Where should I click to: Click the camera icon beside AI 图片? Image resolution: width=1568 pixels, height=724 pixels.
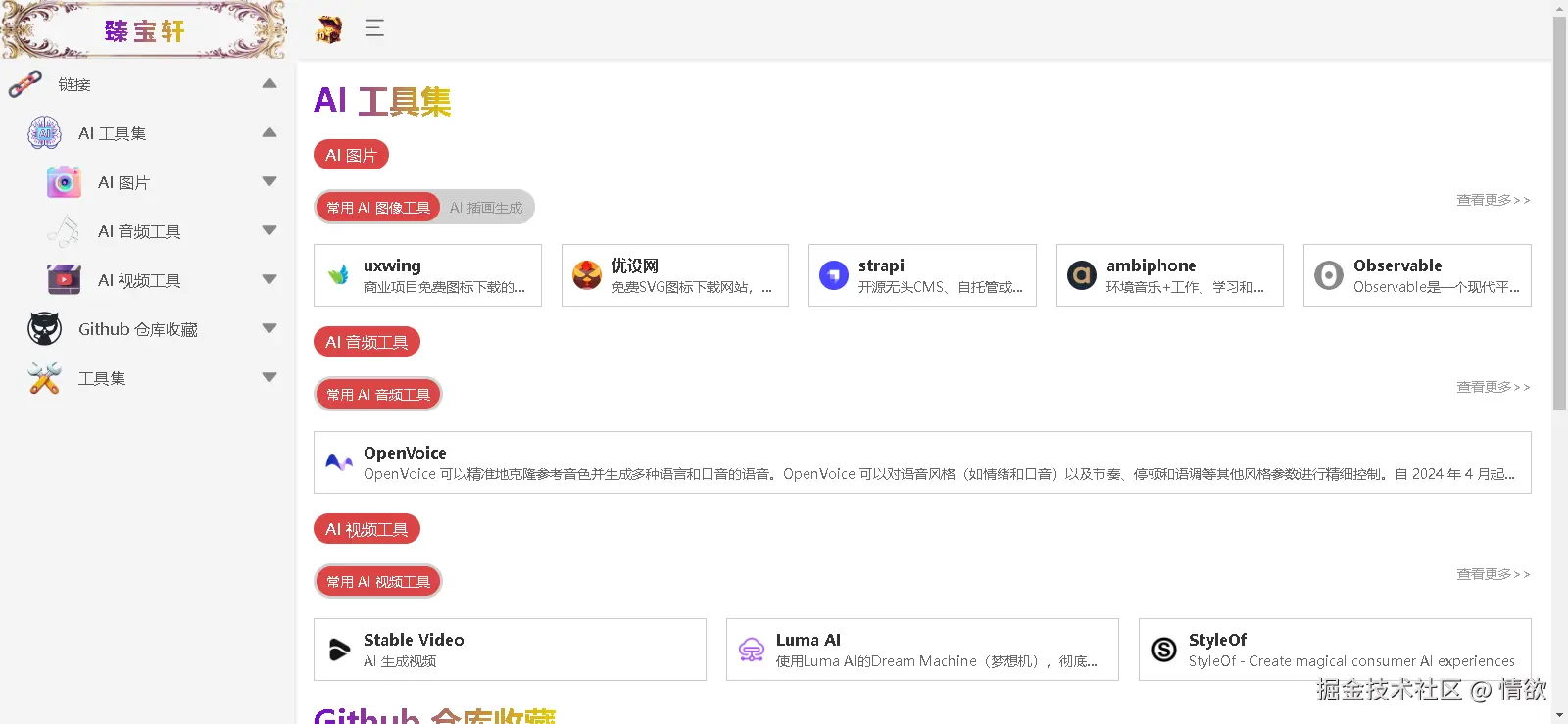point(65,182)
